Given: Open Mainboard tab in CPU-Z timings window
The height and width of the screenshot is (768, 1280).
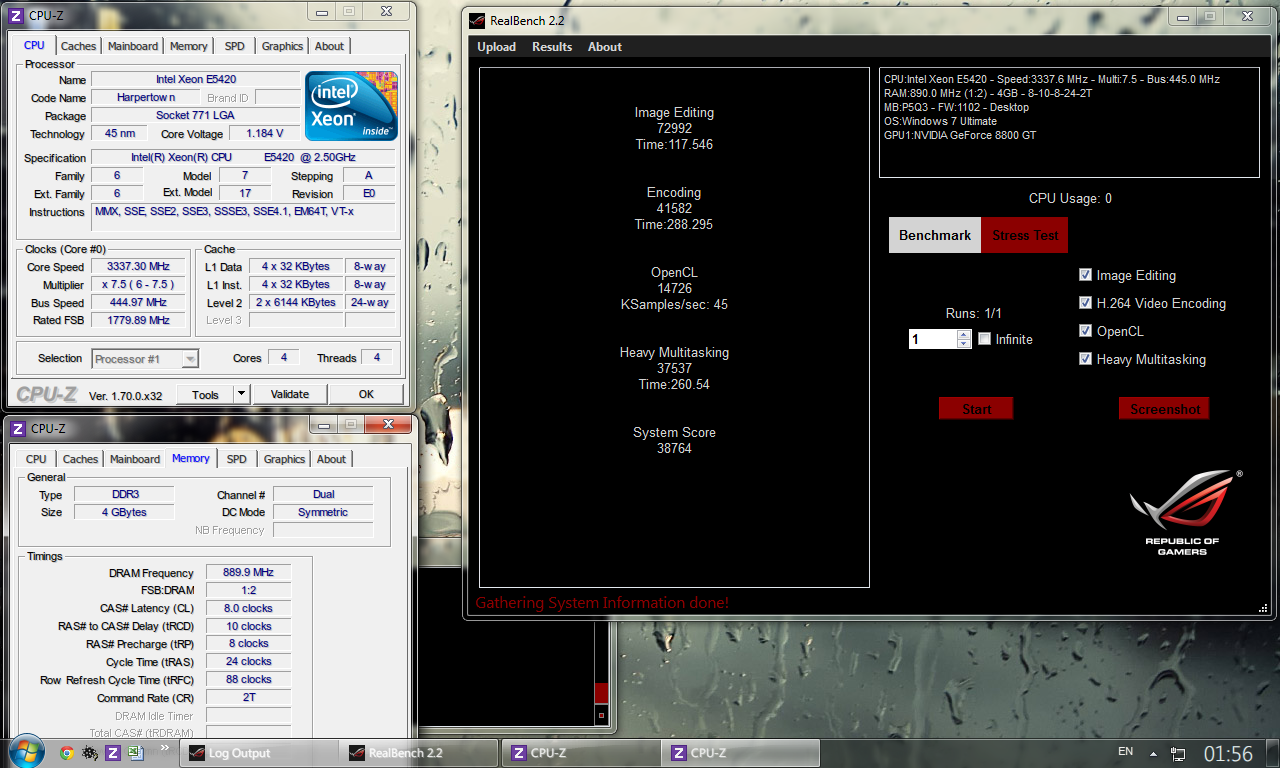Looking at the screenshot, I should pyautogui.click(x=135, y=459).
